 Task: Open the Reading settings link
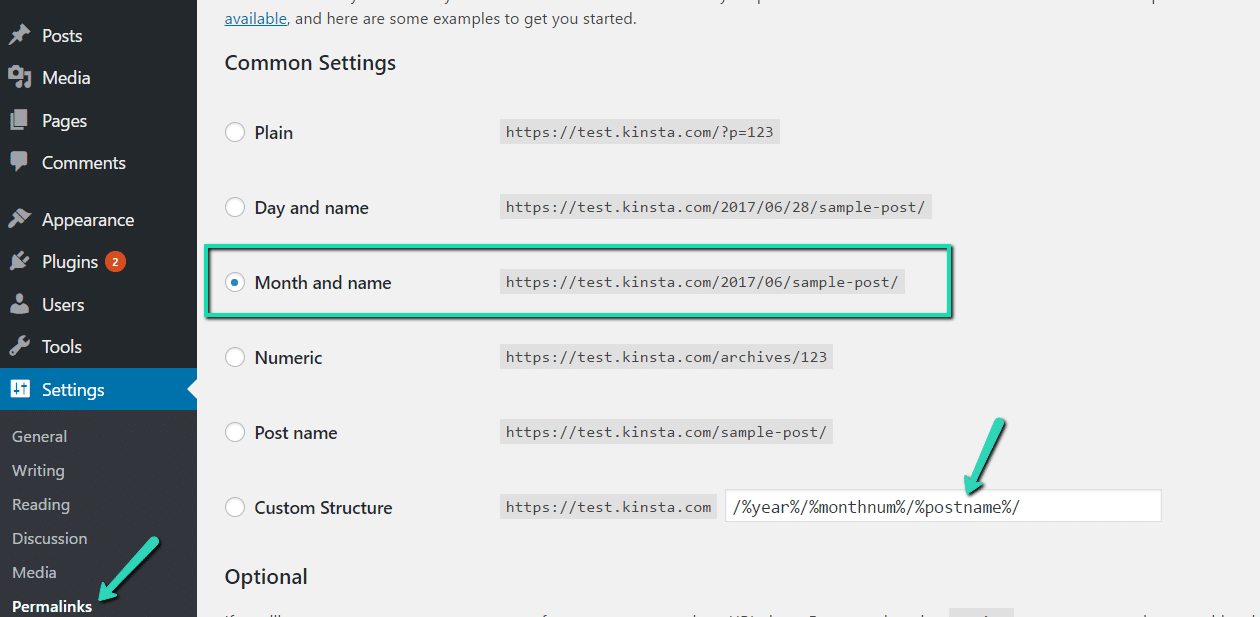pos(40,504)
